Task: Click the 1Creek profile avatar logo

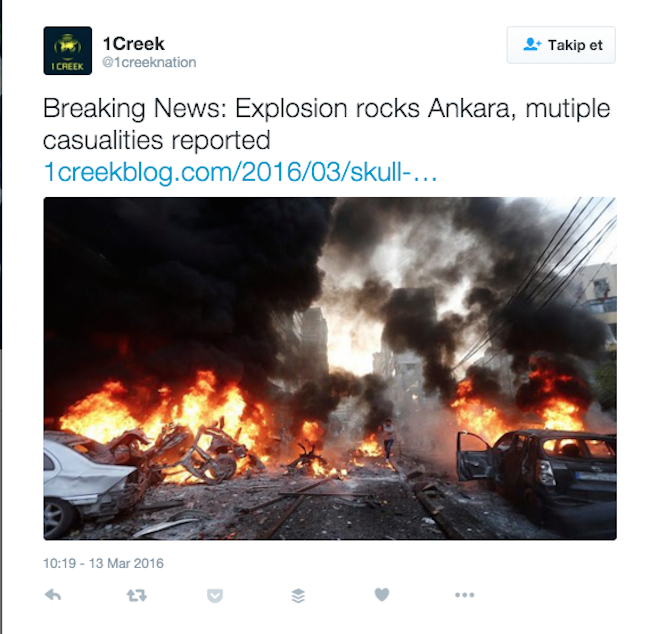Action: pos(68,51)
